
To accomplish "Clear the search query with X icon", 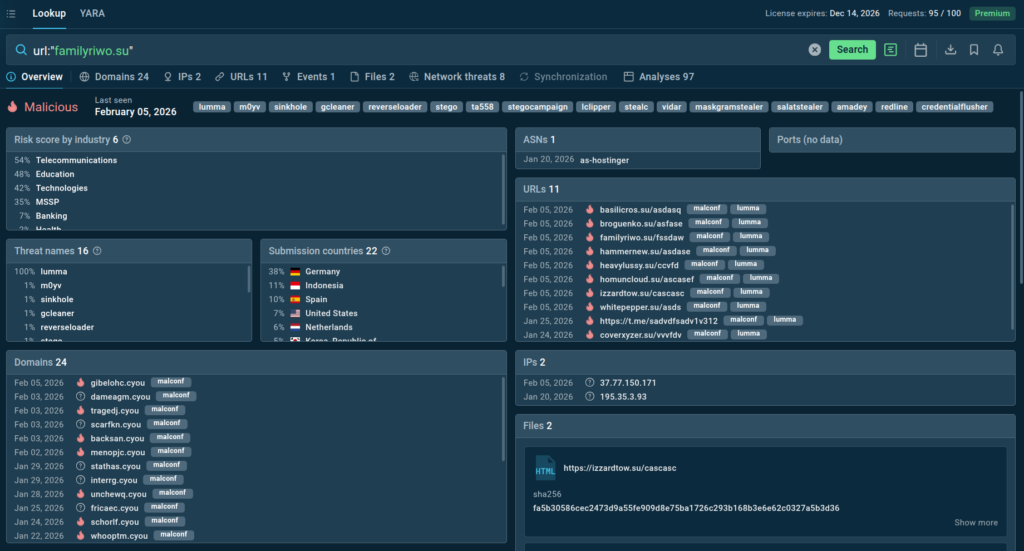I will click(x=814, y=50).
